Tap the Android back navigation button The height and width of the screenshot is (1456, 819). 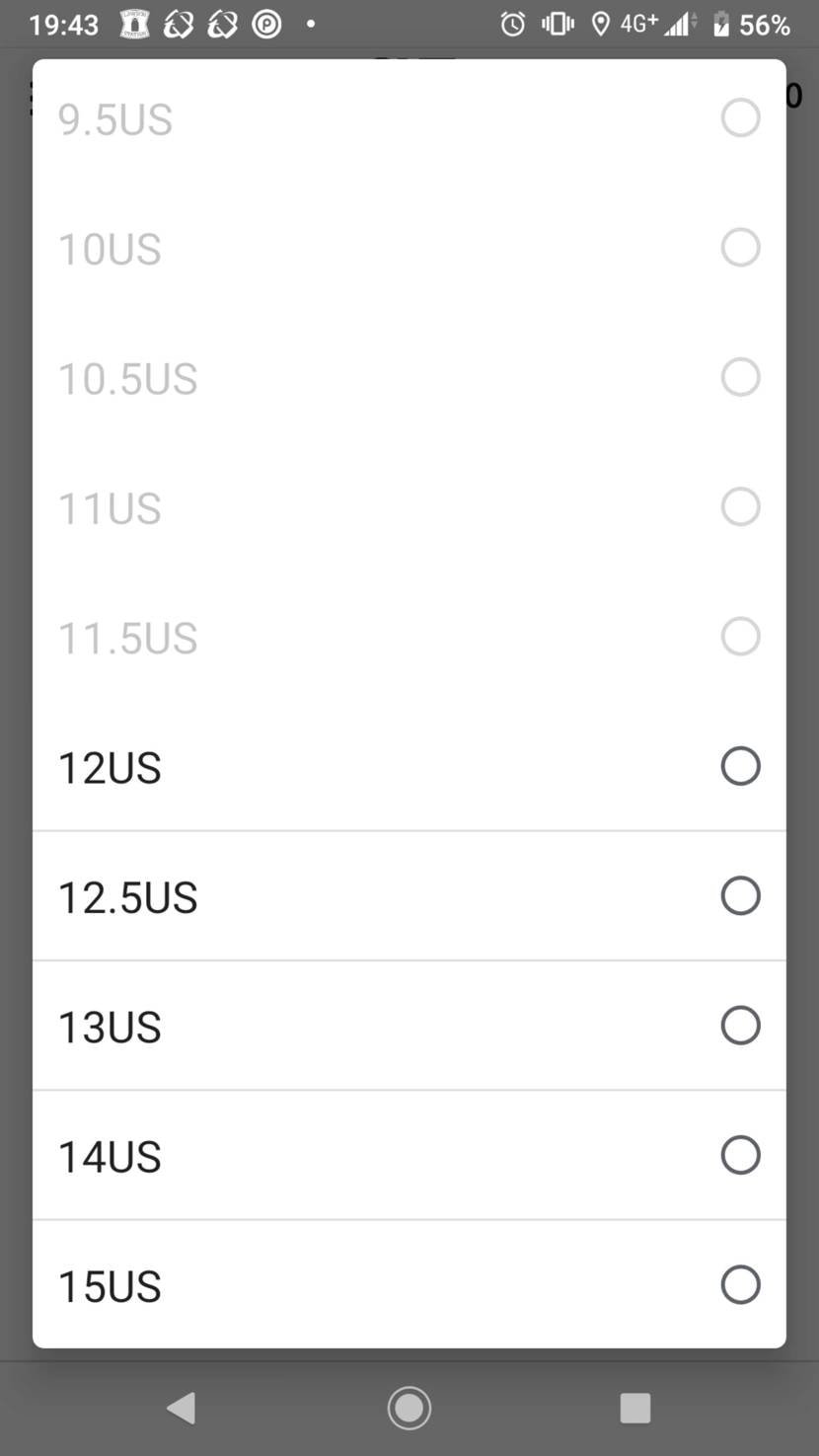[x=182, y=1408]
